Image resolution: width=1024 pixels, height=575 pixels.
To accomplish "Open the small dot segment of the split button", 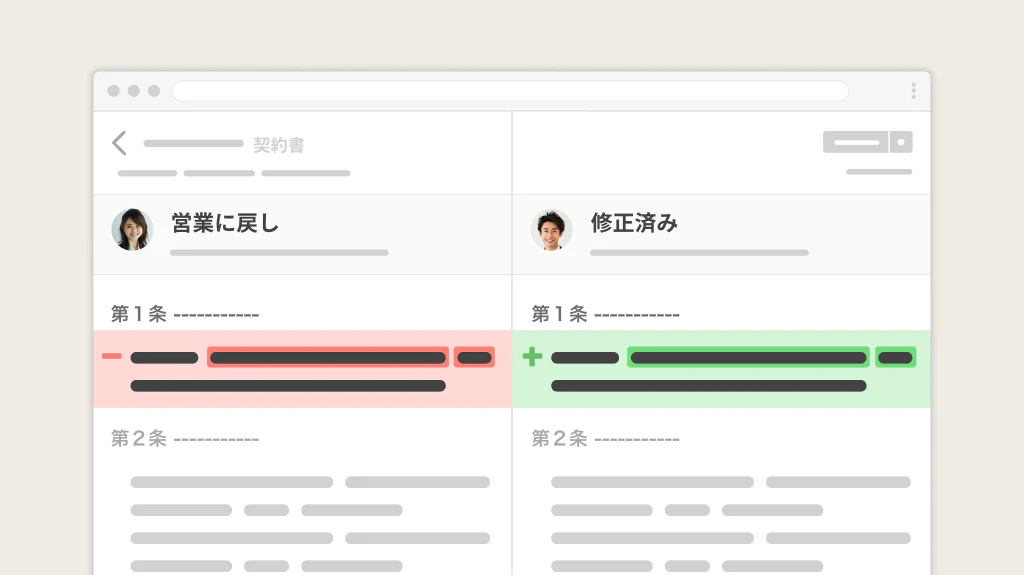I will tap(901, 142).
